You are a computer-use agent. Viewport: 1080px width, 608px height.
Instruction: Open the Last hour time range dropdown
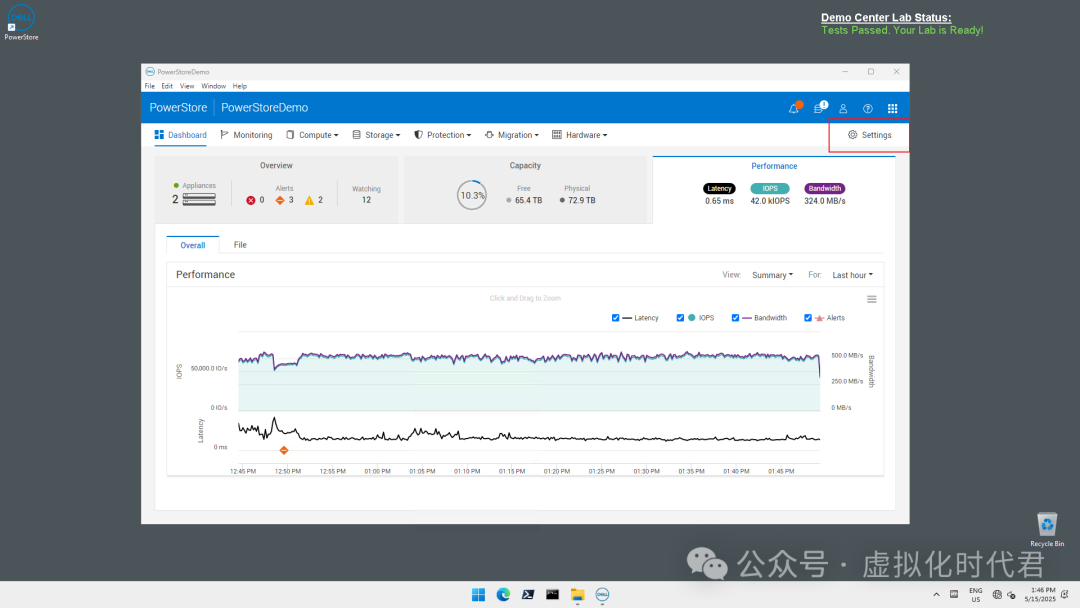point(853,275)
